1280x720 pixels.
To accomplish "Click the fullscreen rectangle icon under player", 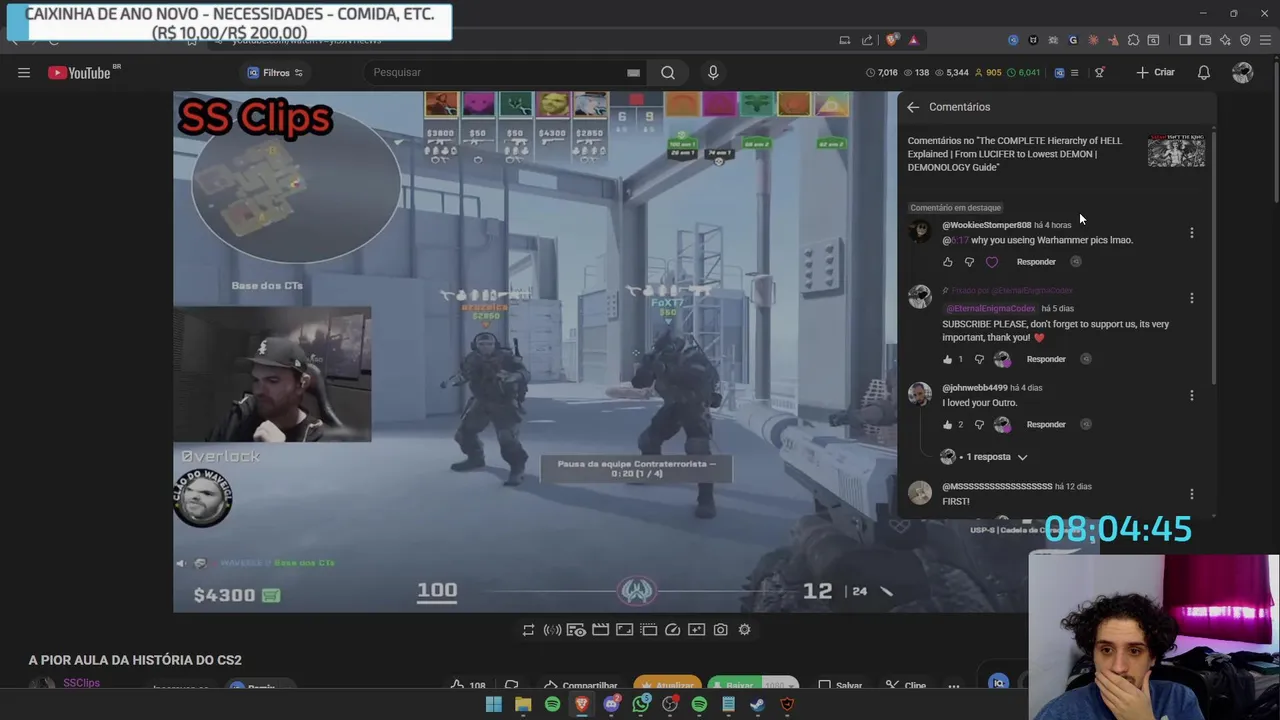I will tap(624, 630).
